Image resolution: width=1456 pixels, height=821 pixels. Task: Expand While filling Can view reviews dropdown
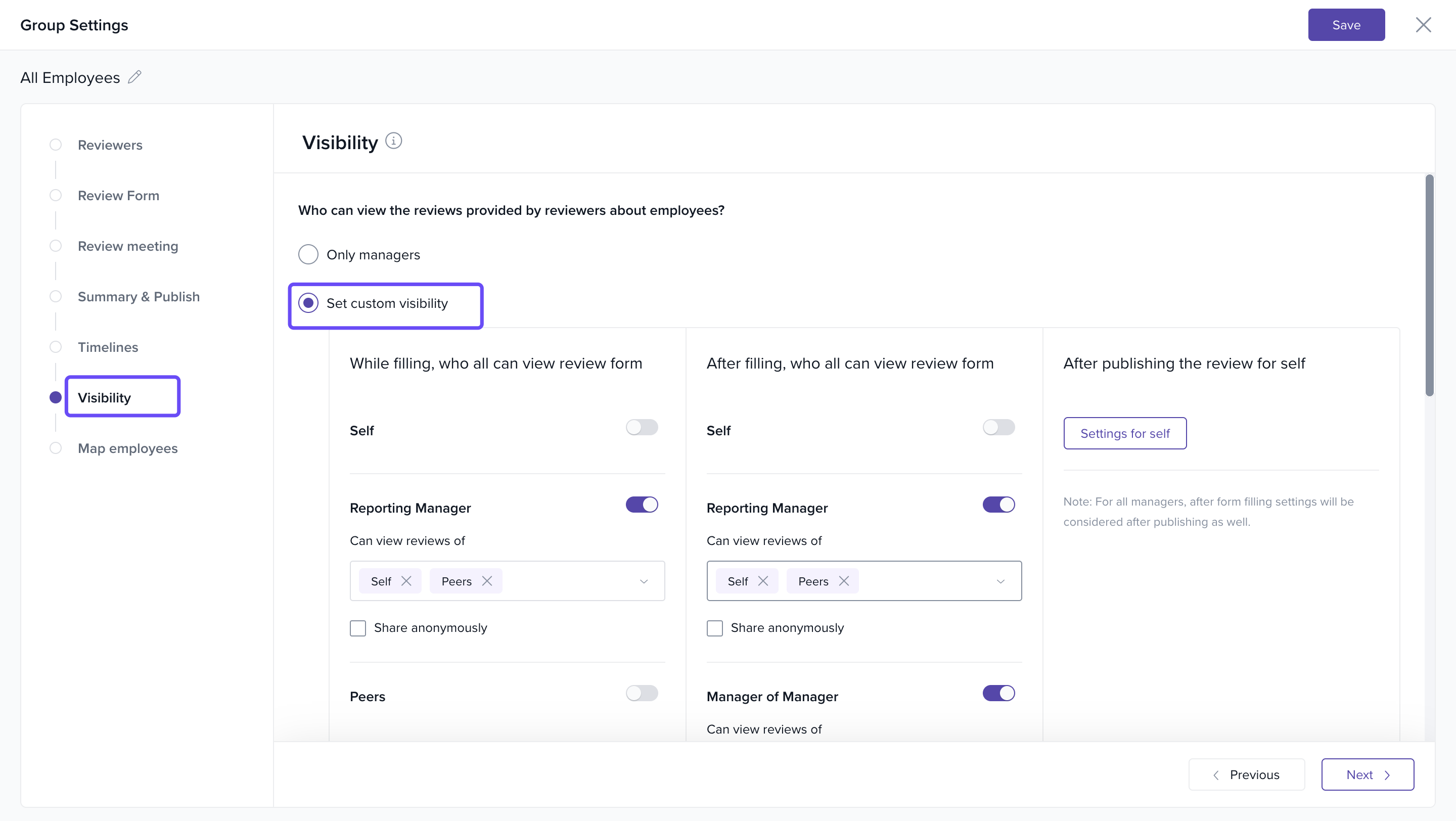coord(643,581)
